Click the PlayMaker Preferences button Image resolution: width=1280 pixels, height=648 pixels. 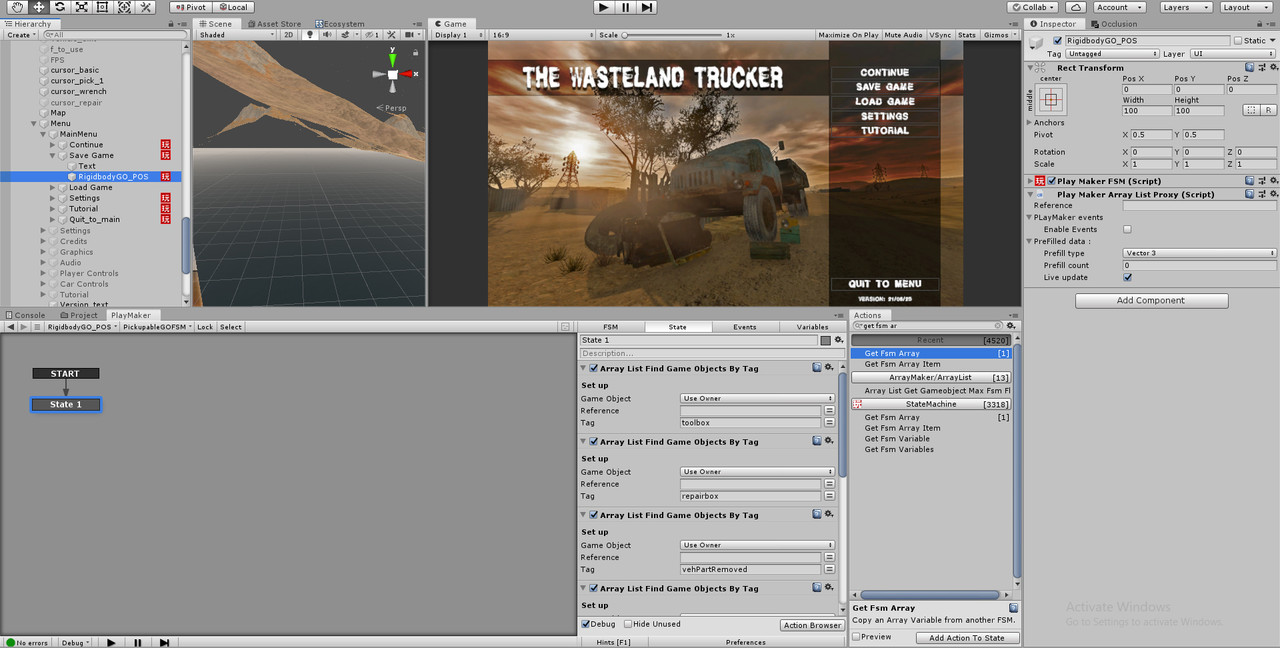pos(746,642)
